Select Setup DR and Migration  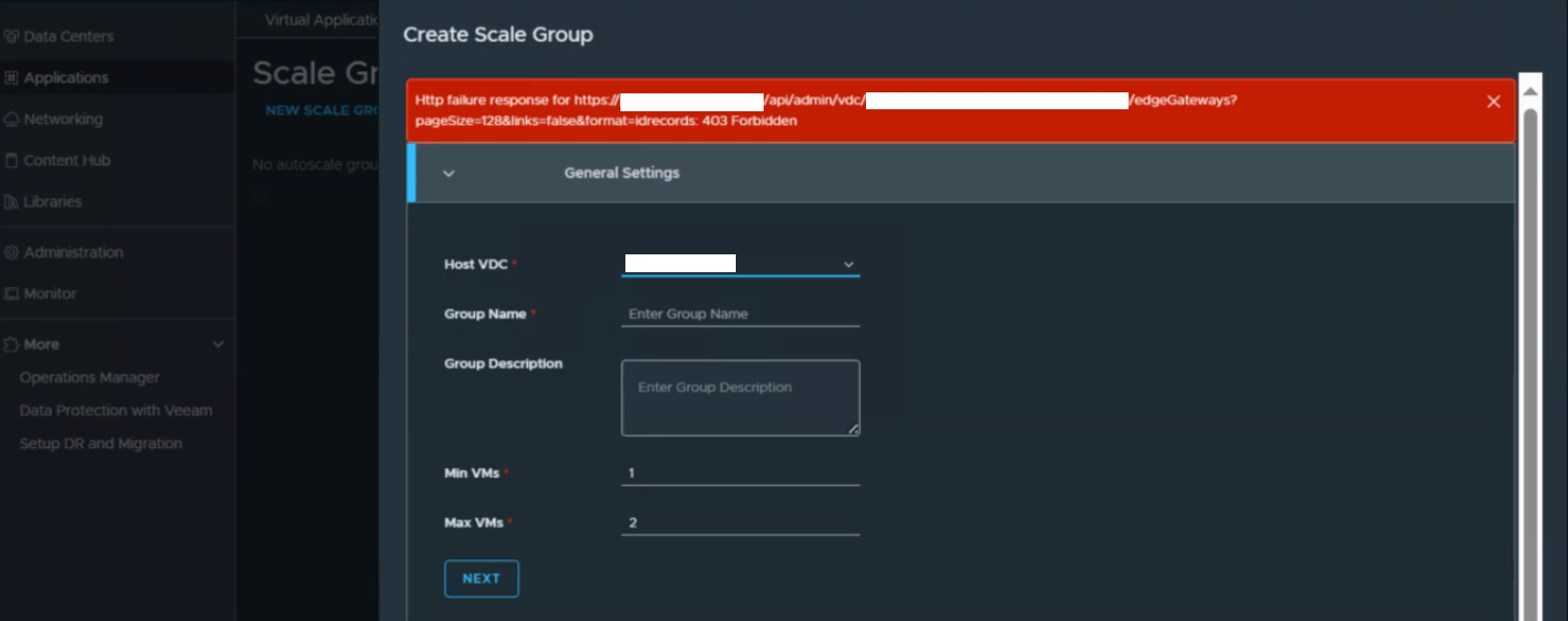(100, 444)
